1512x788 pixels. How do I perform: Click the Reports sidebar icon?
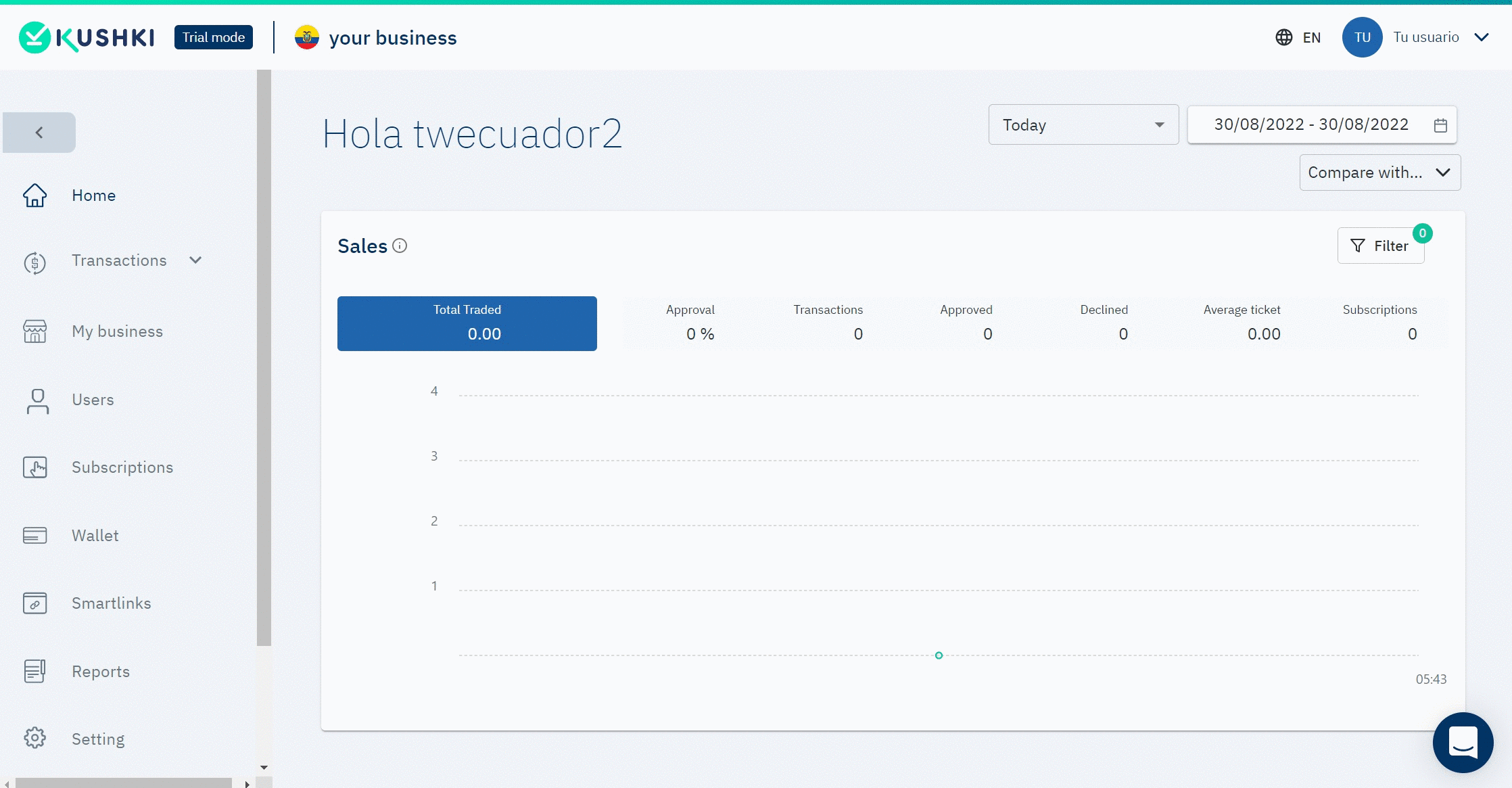tap(35, 671)
